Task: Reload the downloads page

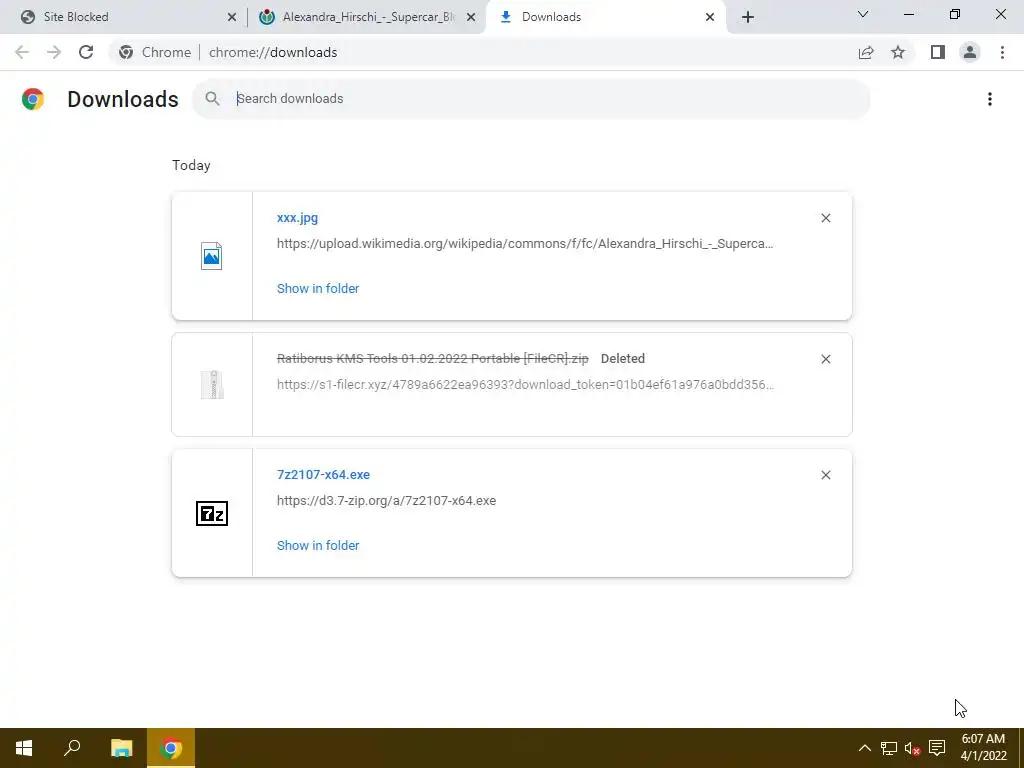Action: click(x=86, y=52)
